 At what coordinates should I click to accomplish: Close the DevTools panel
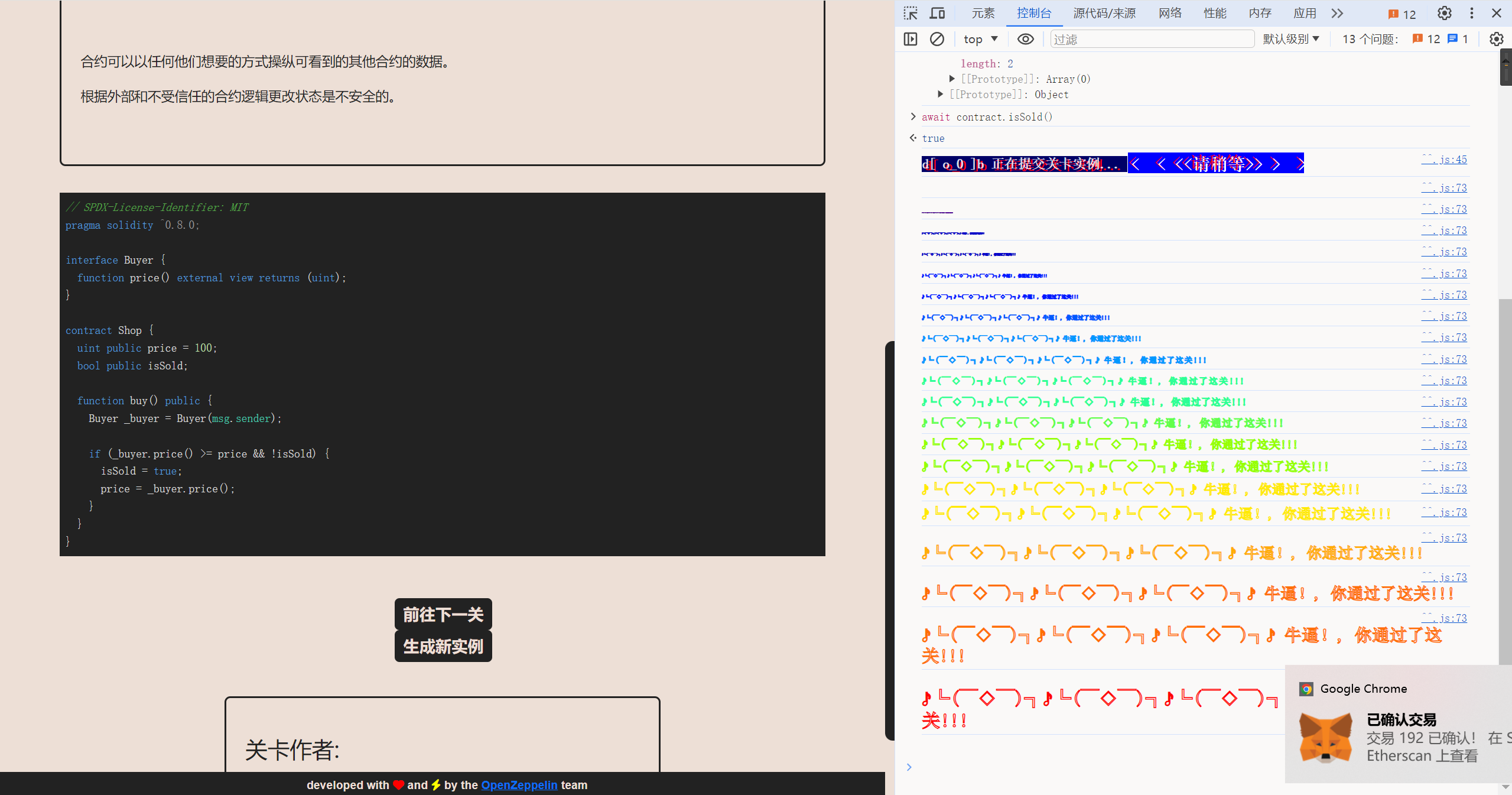click(x=1497, y=13)
